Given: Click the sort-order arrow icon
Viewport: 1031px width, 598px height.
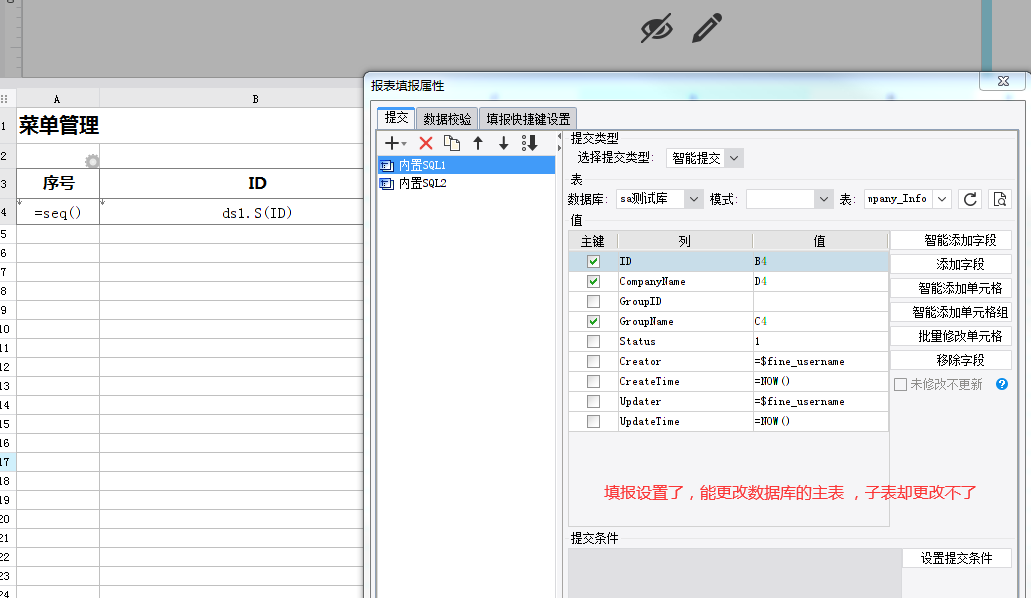Looking at the screenshot, I should pos(529,143).
